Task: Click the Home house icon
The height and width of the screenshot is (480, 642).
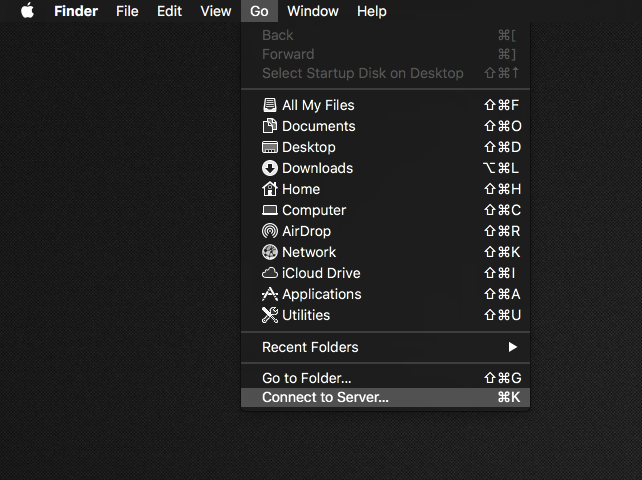Action: 269,189
